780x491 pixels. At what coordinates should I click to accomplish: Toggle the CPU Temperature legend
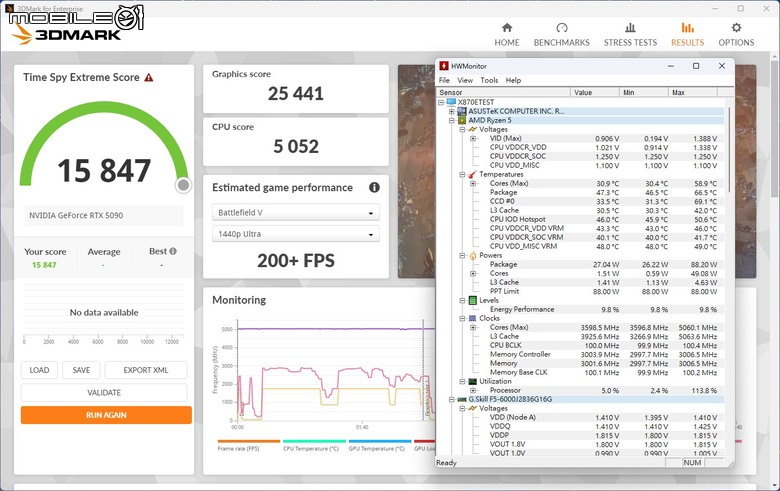point(314,445)
